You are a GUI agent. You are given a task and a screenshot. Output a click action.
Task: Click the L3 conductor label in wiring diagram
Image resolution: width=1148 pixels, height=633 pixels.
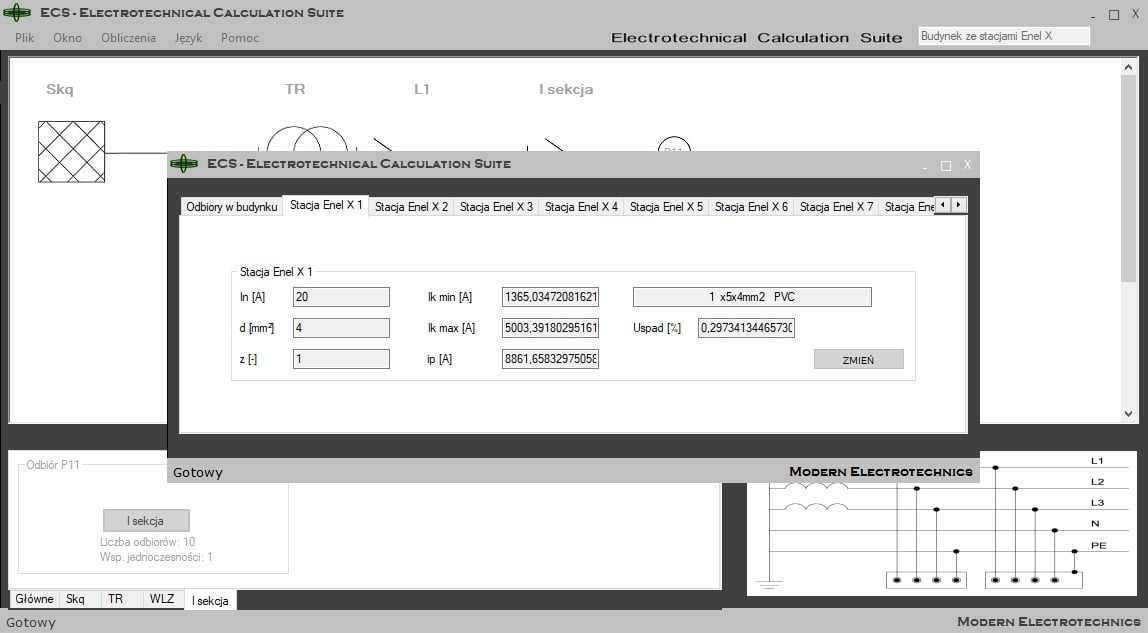point(1097,503)
